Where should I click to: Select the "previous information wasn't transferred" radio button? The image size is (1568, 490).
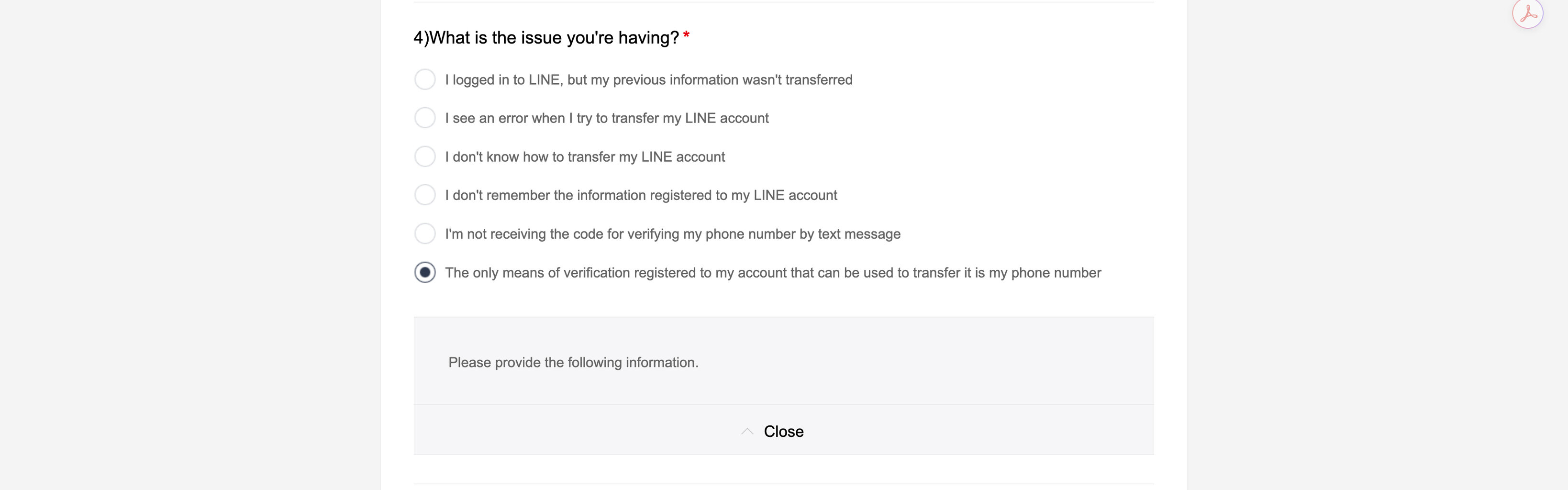tap(425, 79)
